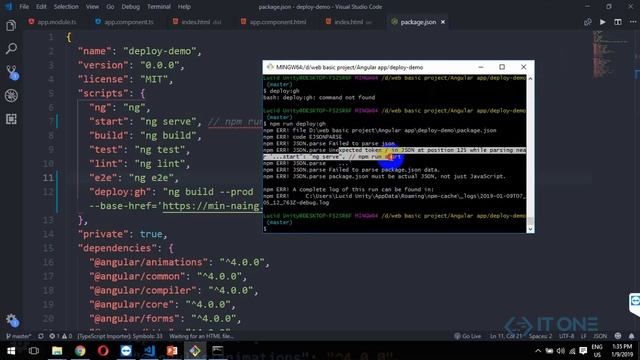Open File Explorer from the taskbar

(57, 351)
